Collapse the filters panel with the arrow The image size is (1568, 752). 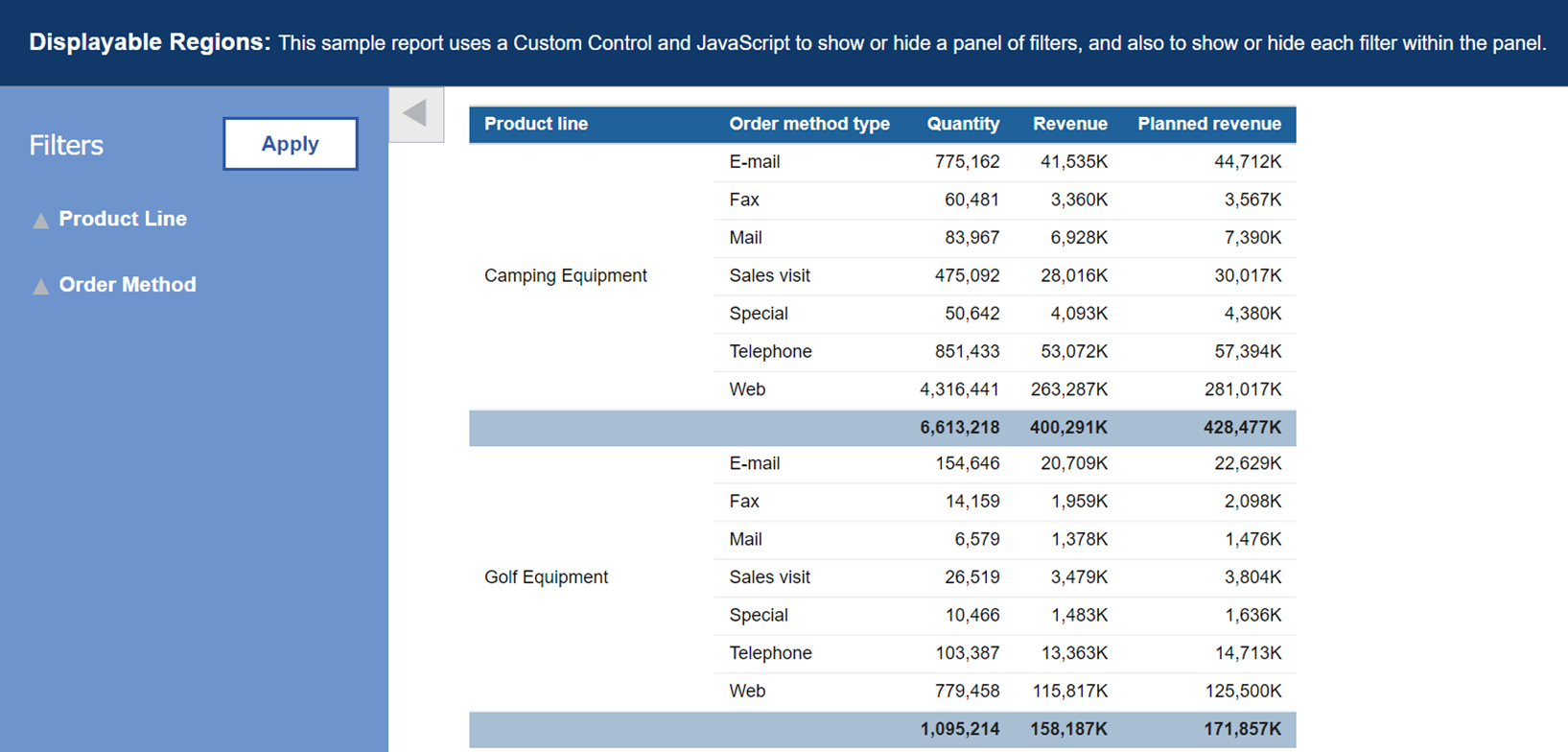click(416, 114)
